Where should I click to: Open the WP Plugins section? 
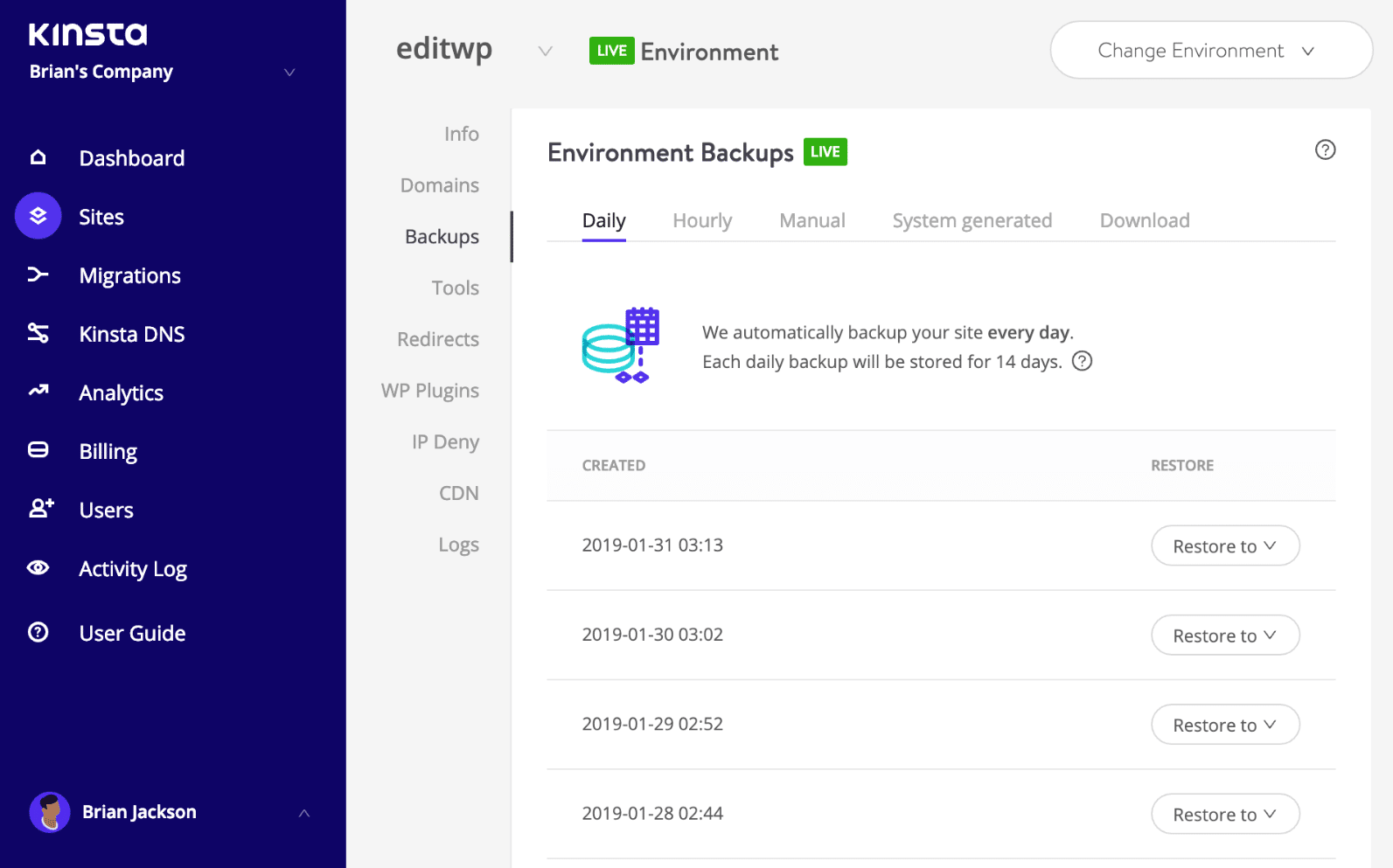[x=430, y=391]
